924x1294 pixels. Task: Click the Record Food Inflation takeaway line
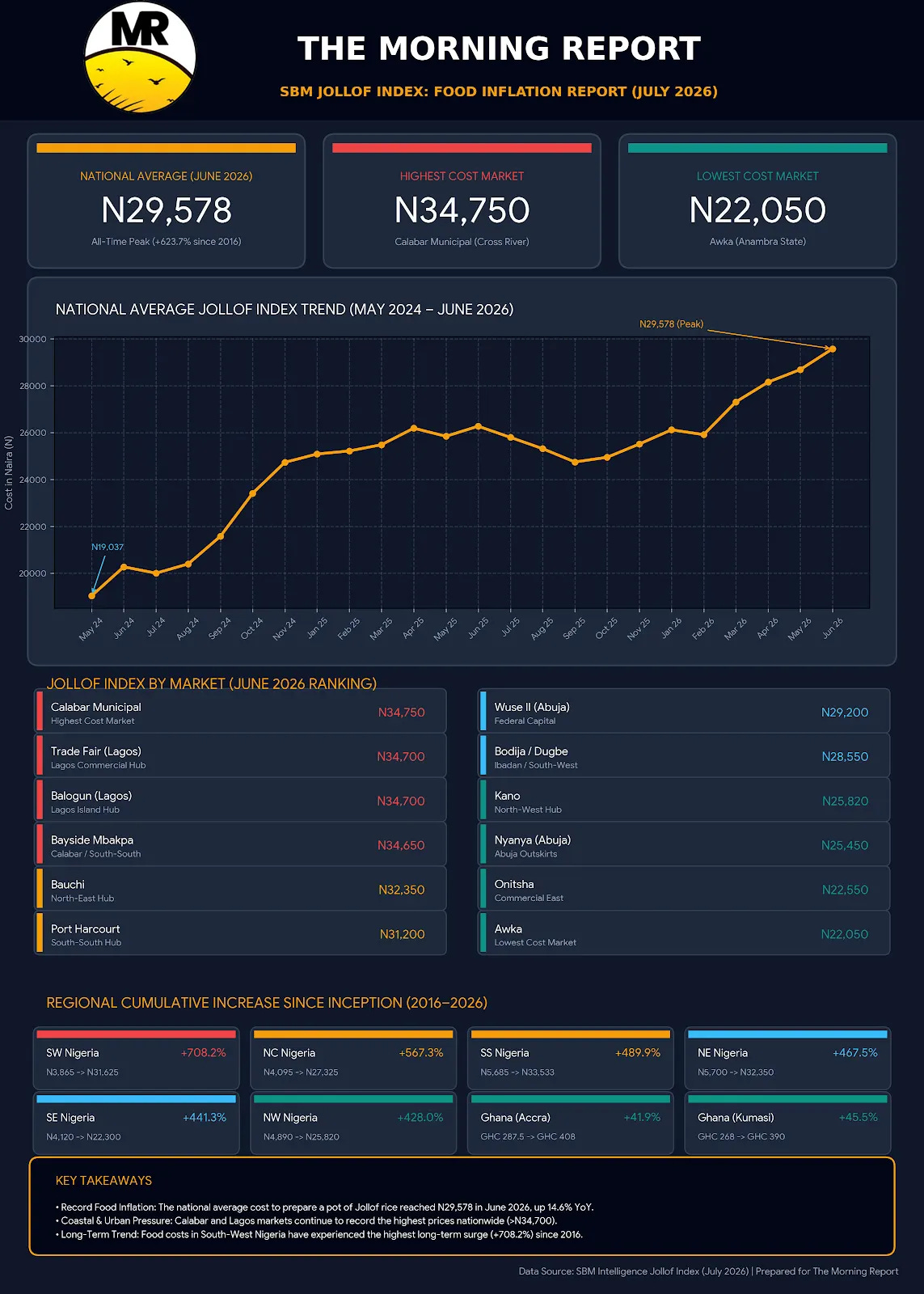[x=324, y=1207]
